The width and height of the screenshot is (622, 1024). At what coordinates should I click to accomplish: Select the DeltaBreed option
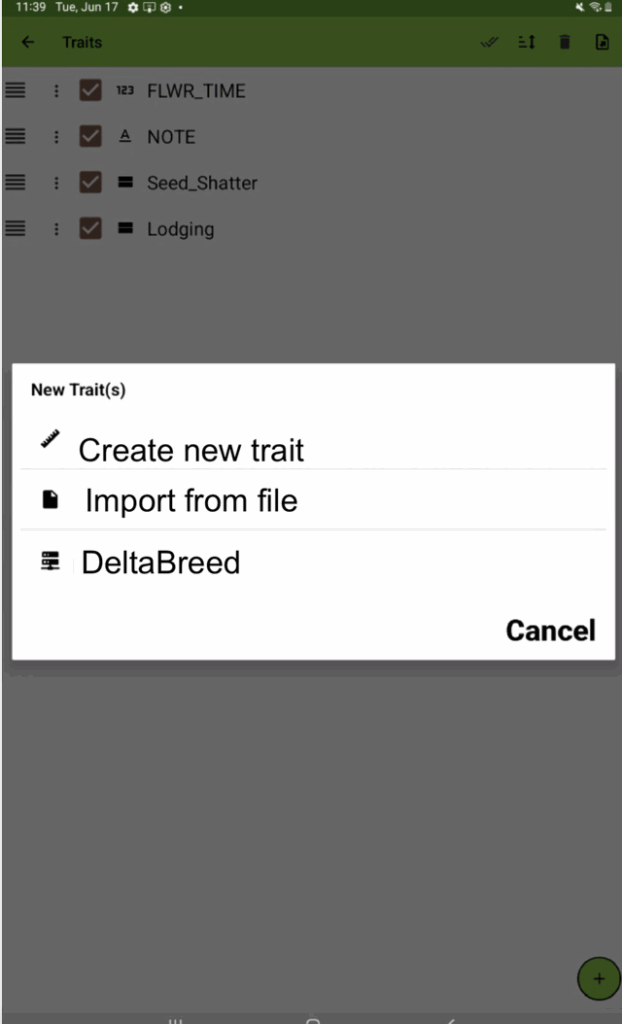pos(160,563)
